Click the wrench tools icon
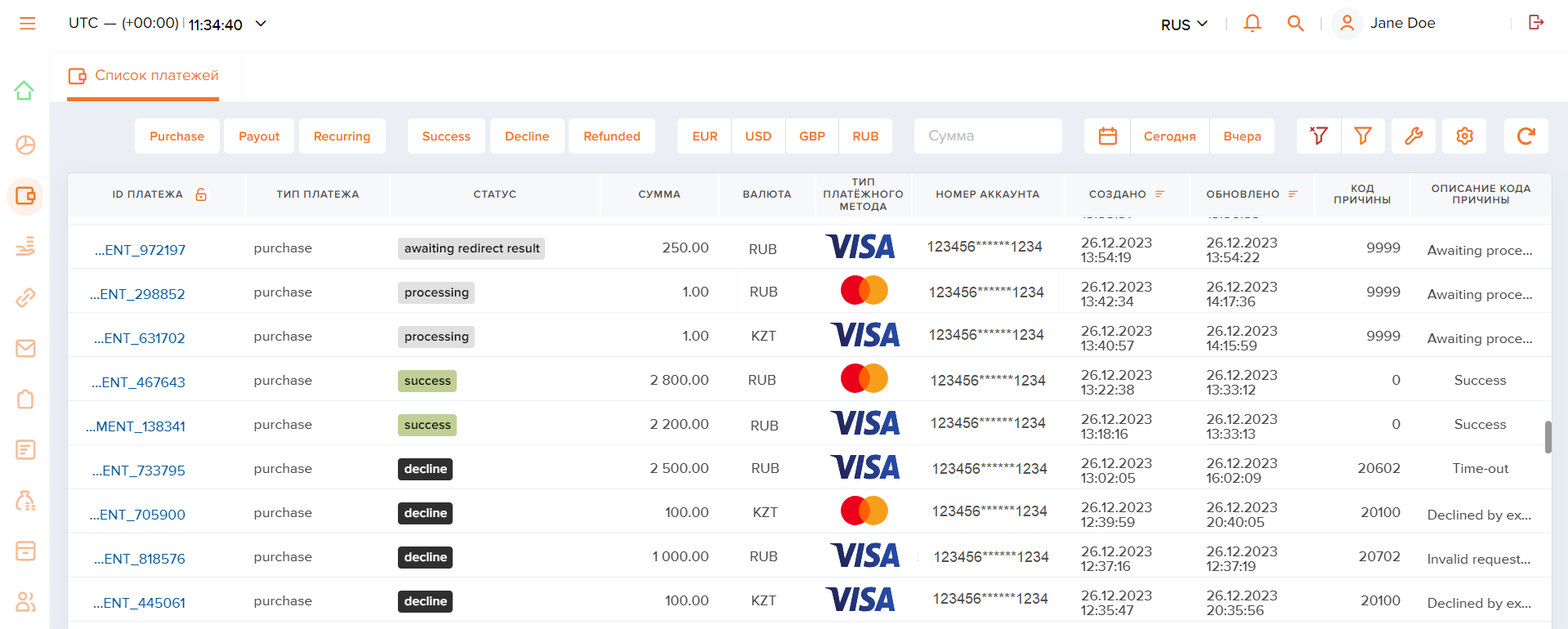 point(1414,136)
